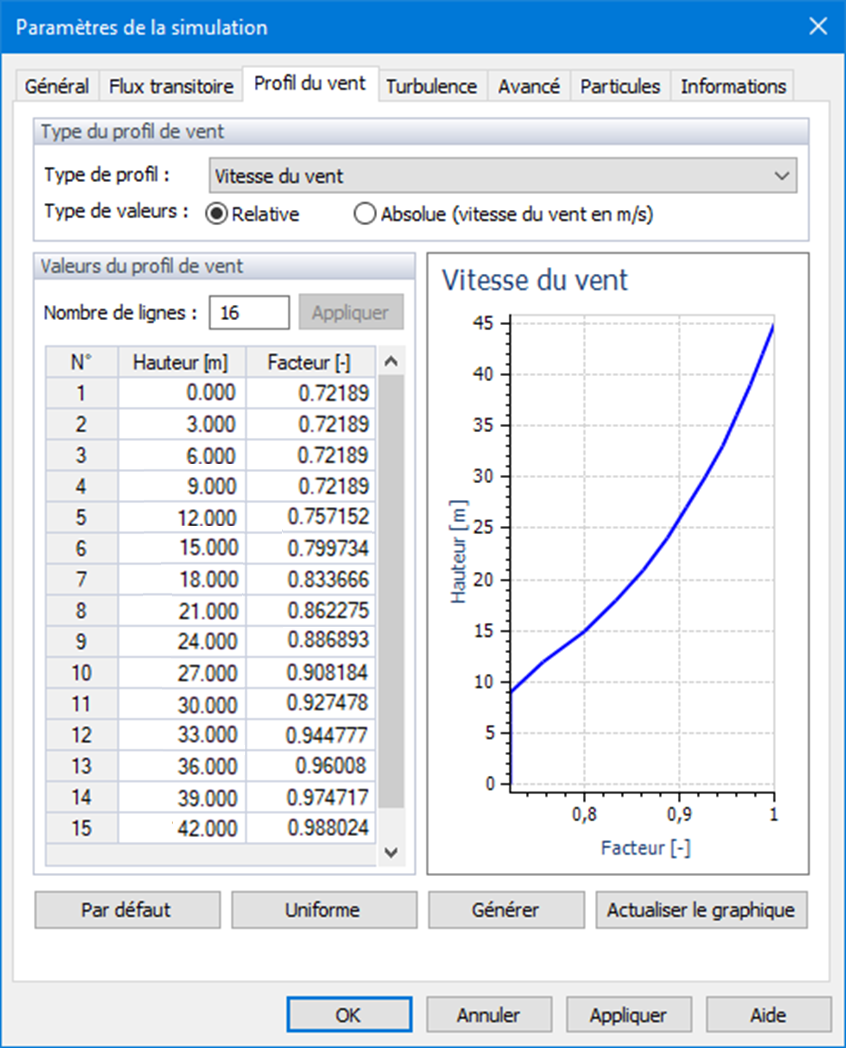846x1048 pixels.
Task: Open the Général tab
Action: tap(56, 86)
